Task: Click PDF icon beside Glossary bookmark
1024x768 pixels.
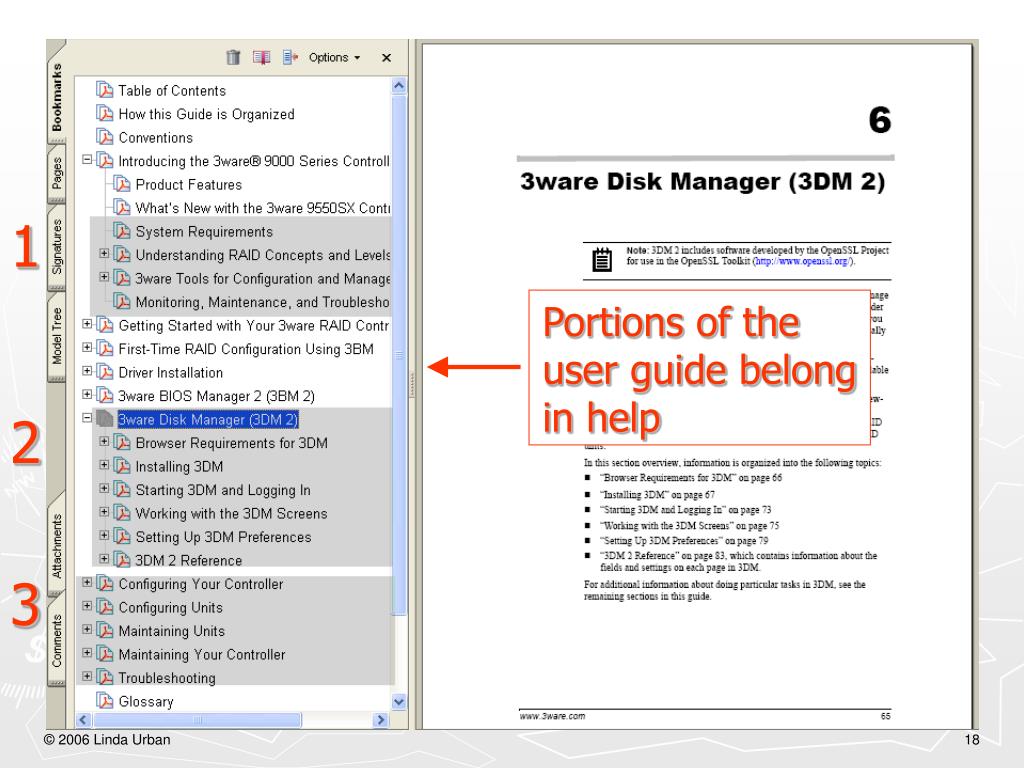Action: [104, 701]
